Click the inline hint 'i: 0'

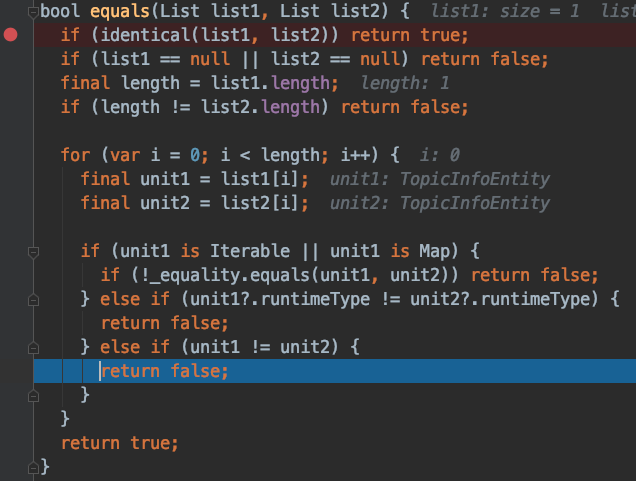pos(440,155)
